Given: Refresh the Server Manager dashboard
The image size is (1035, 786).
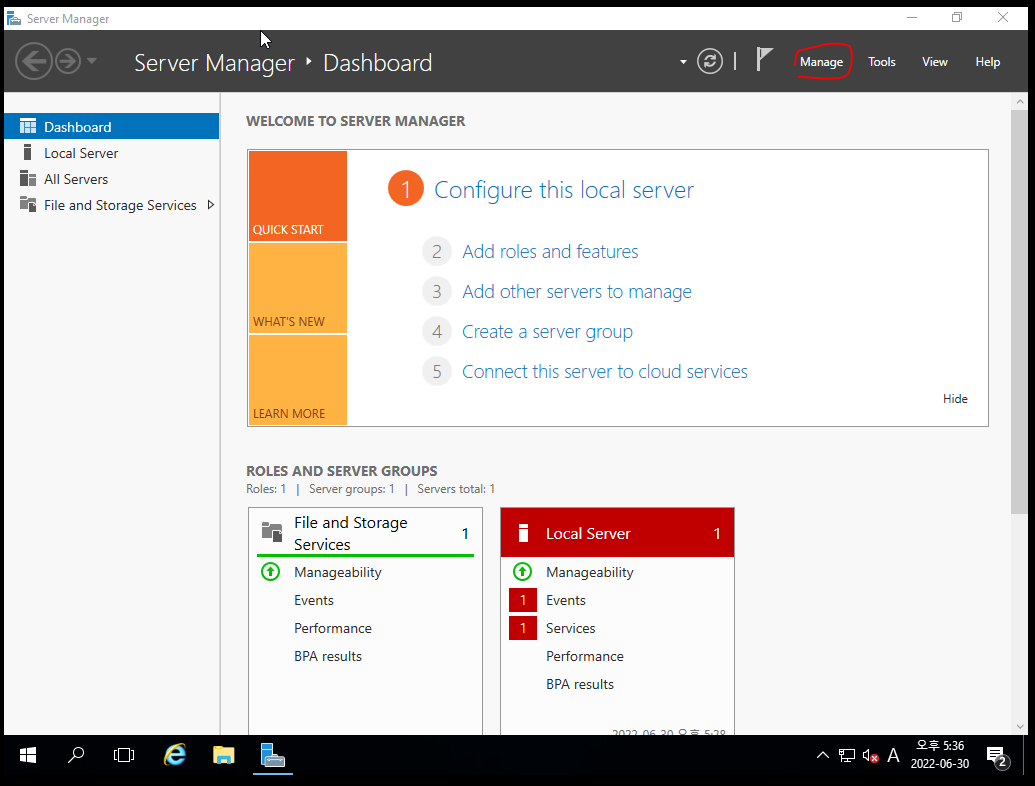Looking at the screenshot, I should tap(710, 62).
